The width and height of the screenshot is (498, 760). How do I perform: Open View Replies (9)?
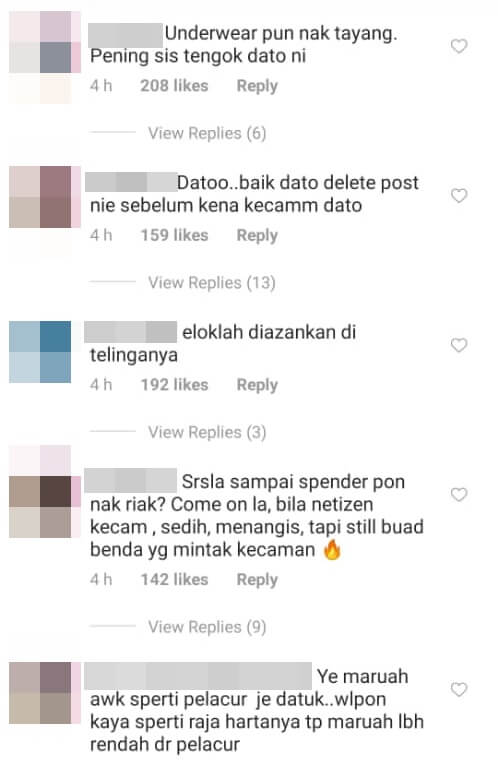(x=207, y=627)
